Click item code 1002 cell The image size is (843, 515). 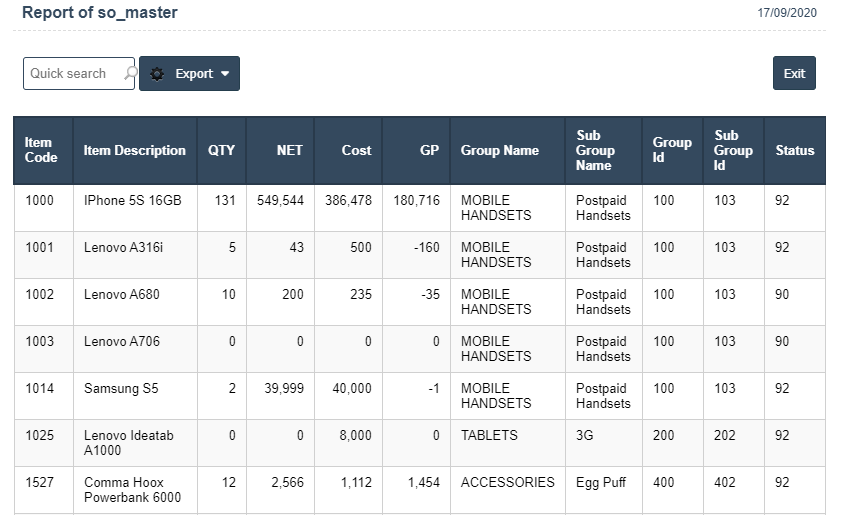pyautogui.click(x=40, y=295)
